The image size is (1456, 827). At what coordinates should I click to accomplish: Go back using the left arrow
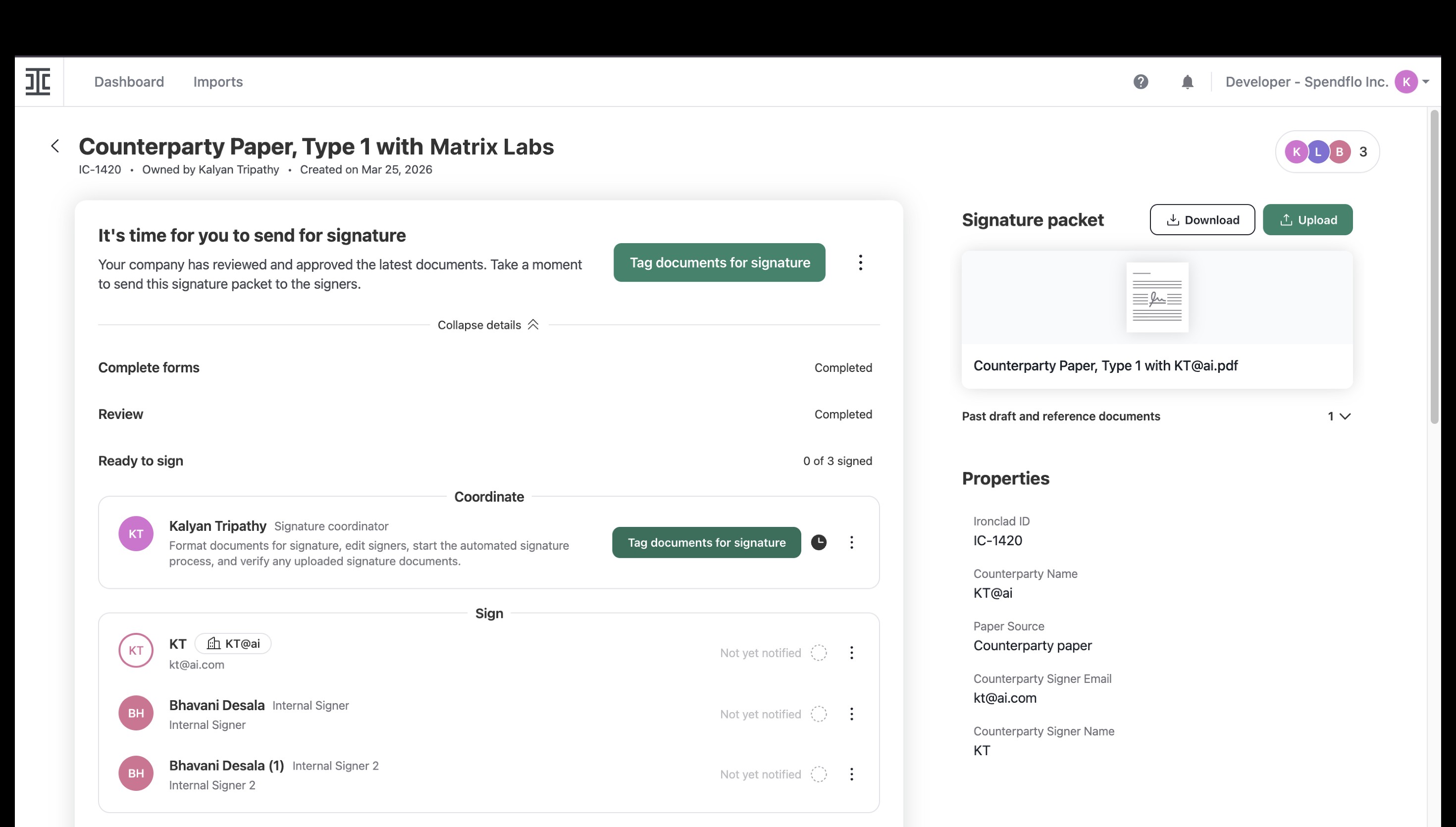55,146
